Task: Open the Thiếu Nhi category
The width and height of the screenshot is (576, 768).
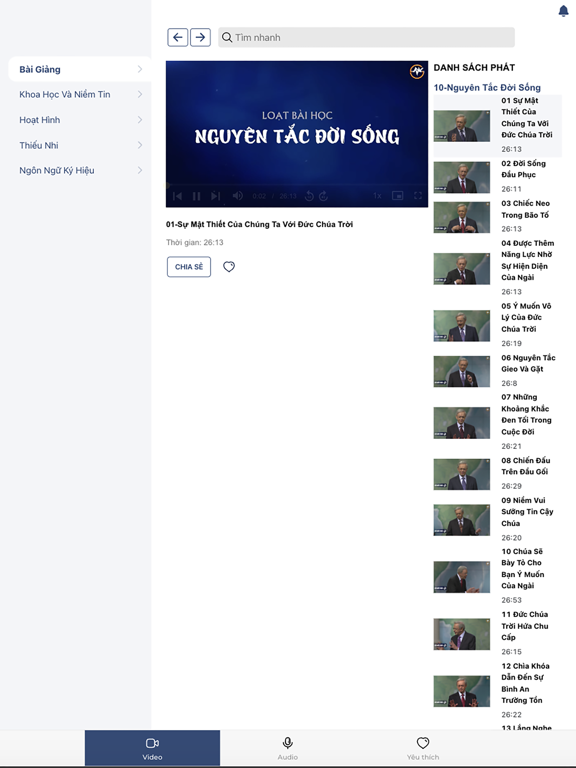Action: point(80,145)
